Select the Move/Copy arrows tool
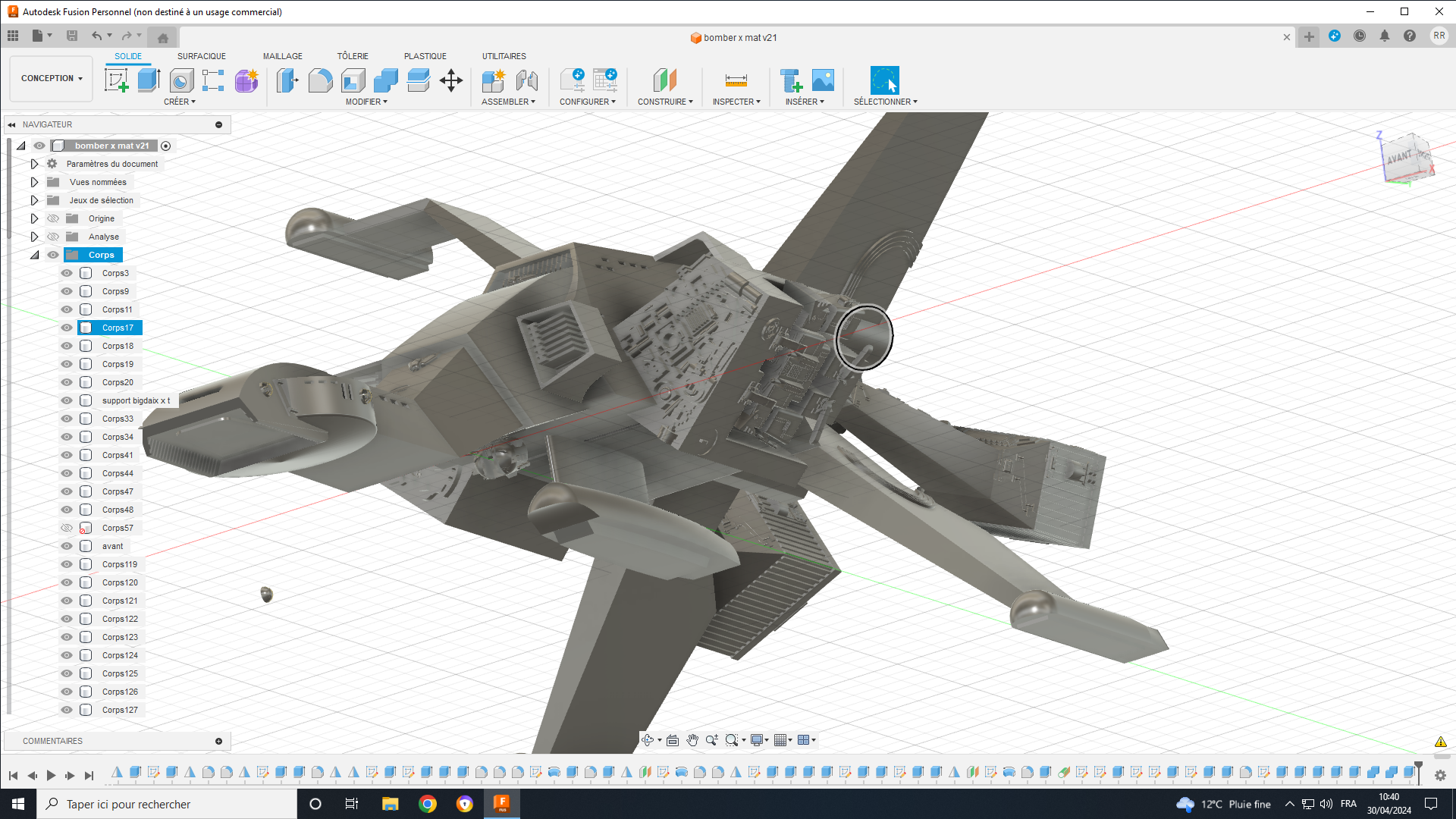The width and height of the screenshot is (1456, 819). tap(451, 80)
